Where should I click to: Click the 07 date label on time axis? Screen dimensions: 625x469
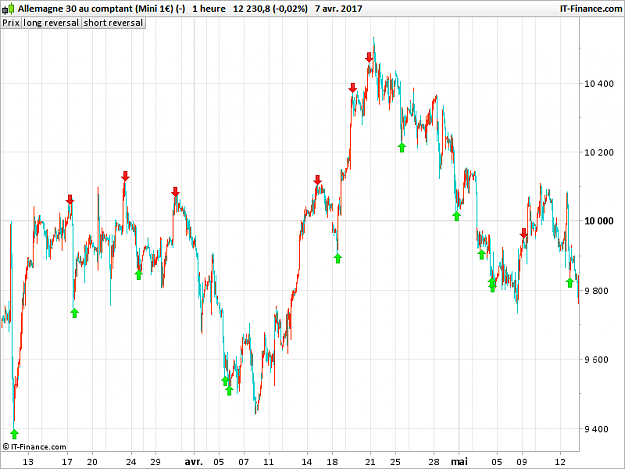(x=244, y=462)
